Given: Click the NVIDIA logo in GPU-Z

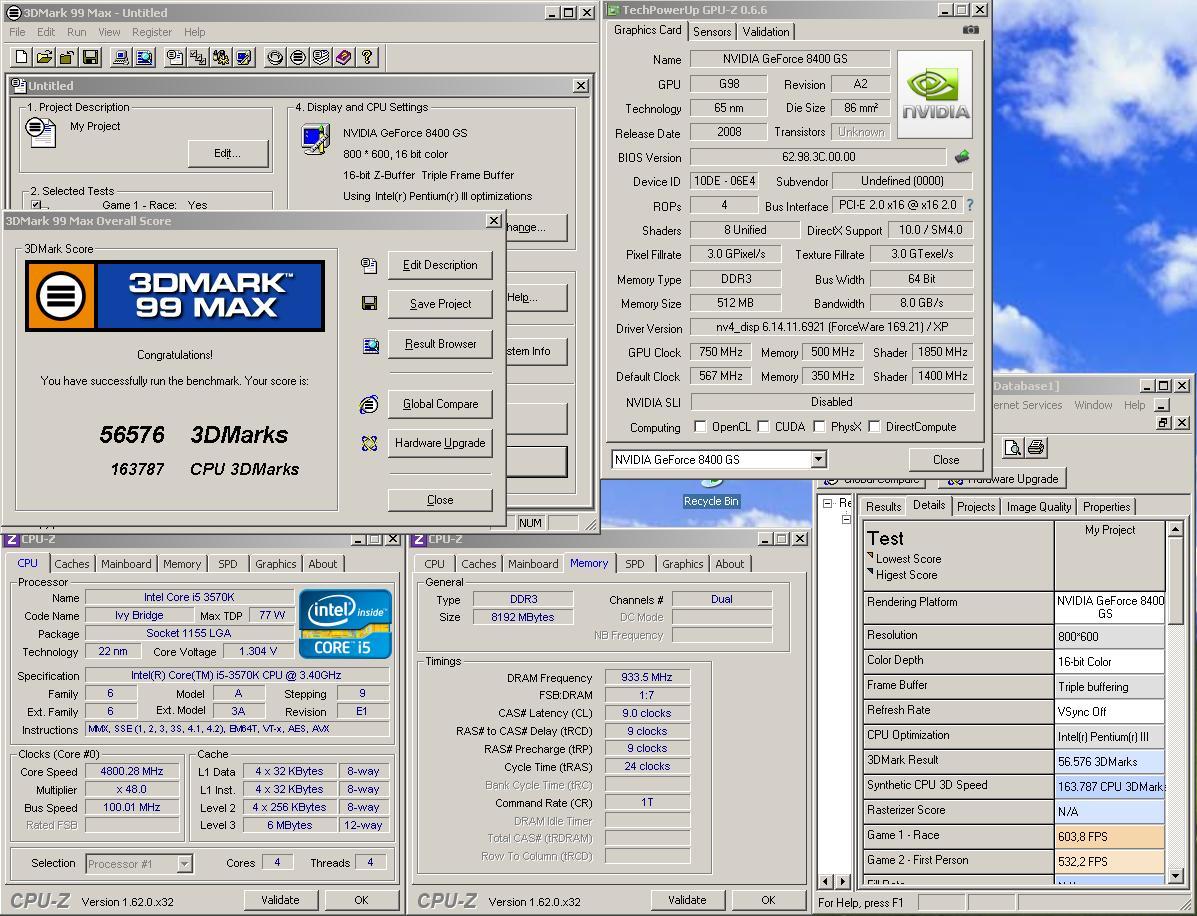Looking at the screenshot, I should click(x=935, y=95).
